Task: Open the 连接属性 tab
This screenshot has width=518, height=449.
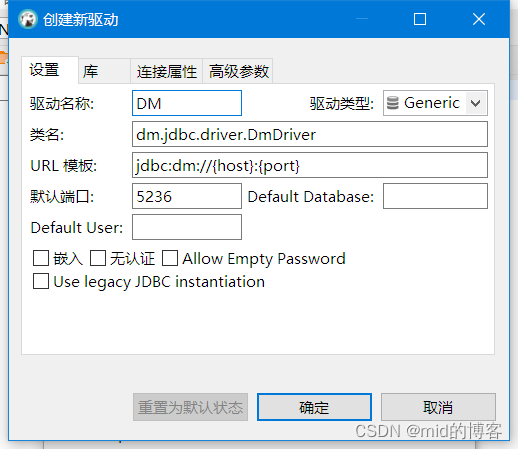Action: 167,71
